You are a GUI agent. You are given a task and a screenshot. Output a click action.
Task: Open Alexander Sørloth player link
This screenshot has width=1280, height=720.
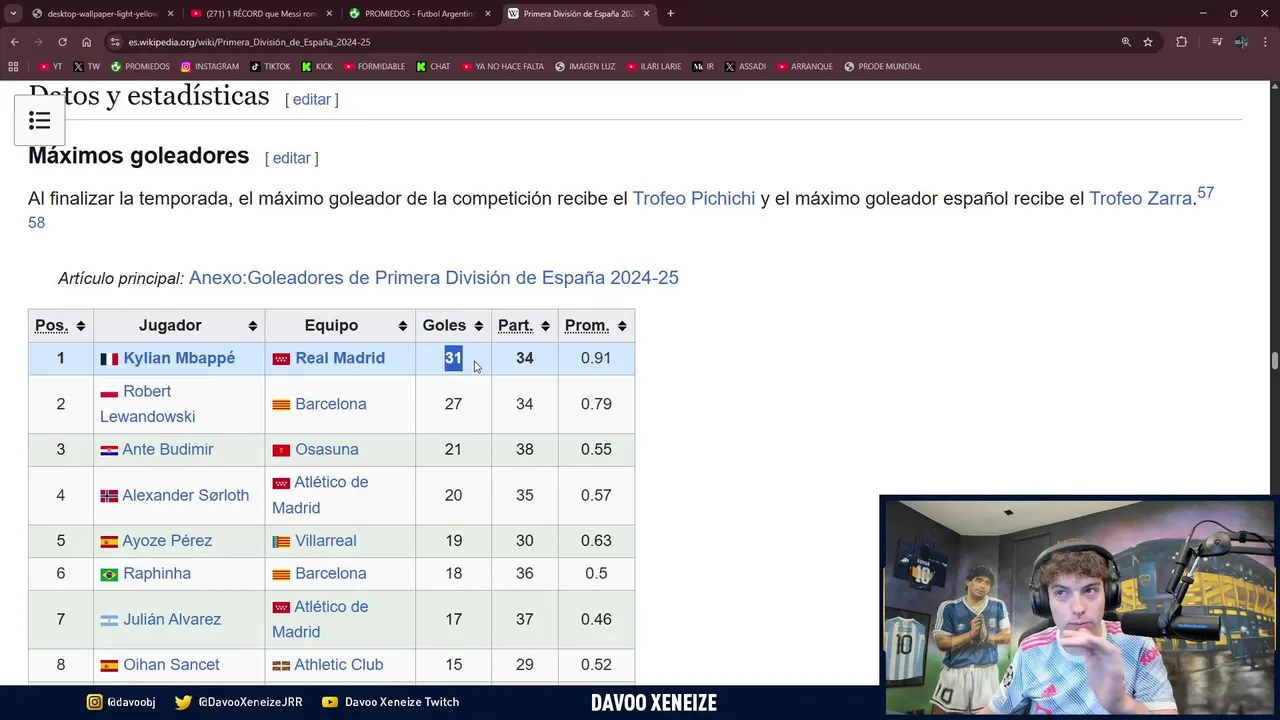coord(185,495)
